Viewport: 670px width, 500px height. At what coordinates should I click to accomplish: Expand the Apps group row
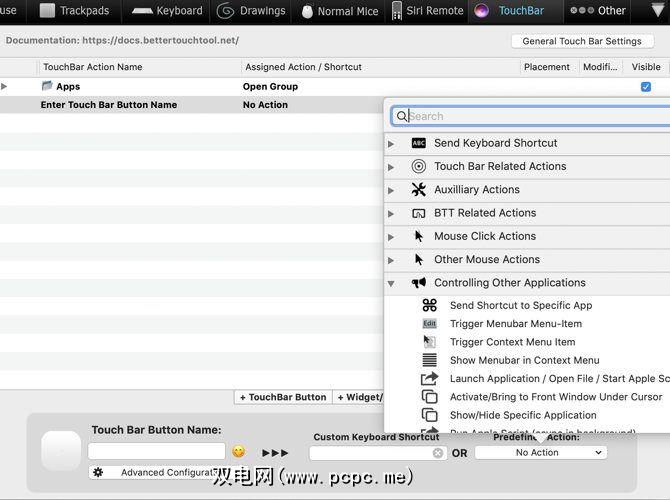tap(5, 87)
